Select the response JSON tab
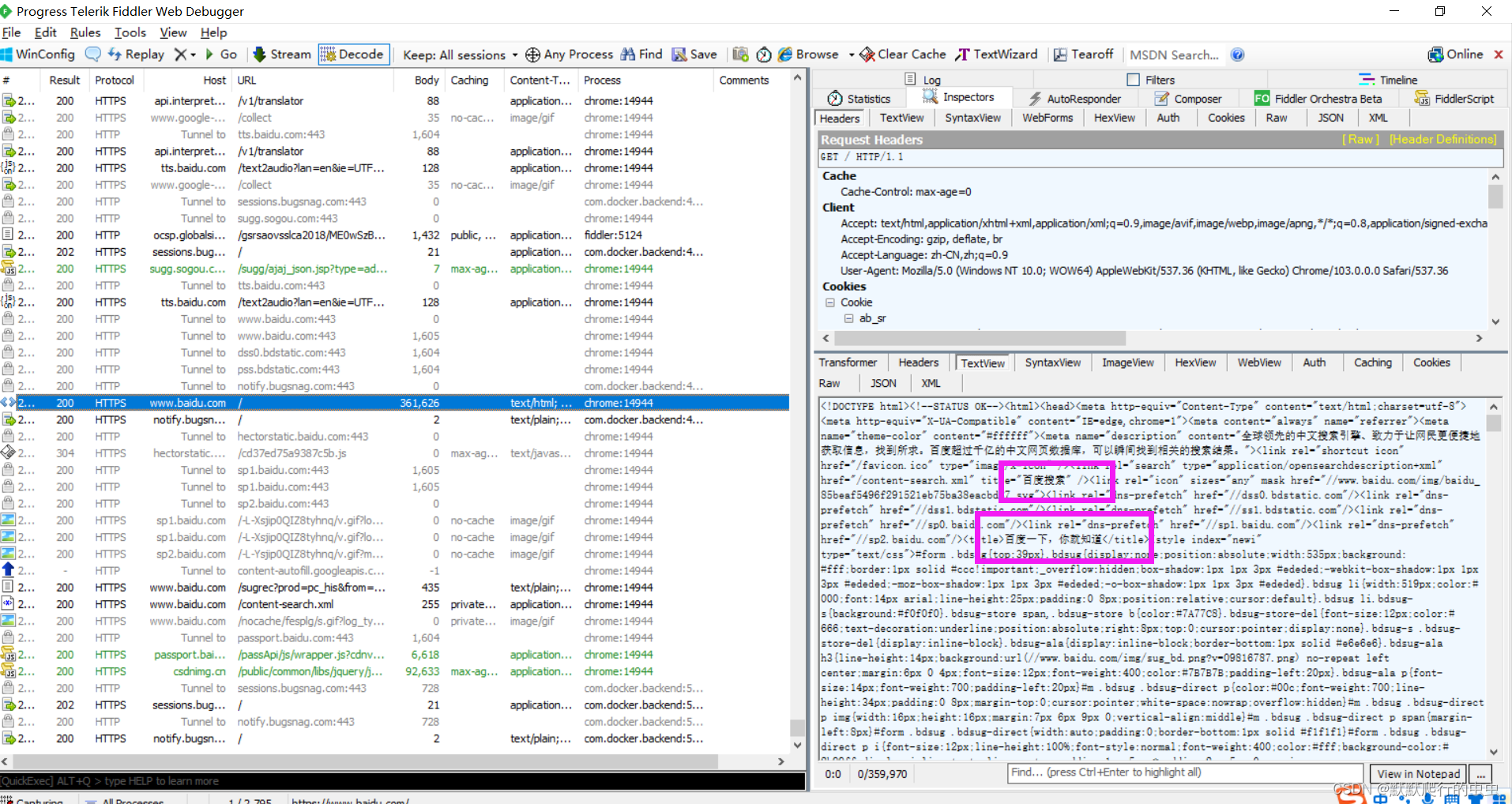The height and width of the screenshot is (804, 1512). pyautogui.click(x=883, y=383)
